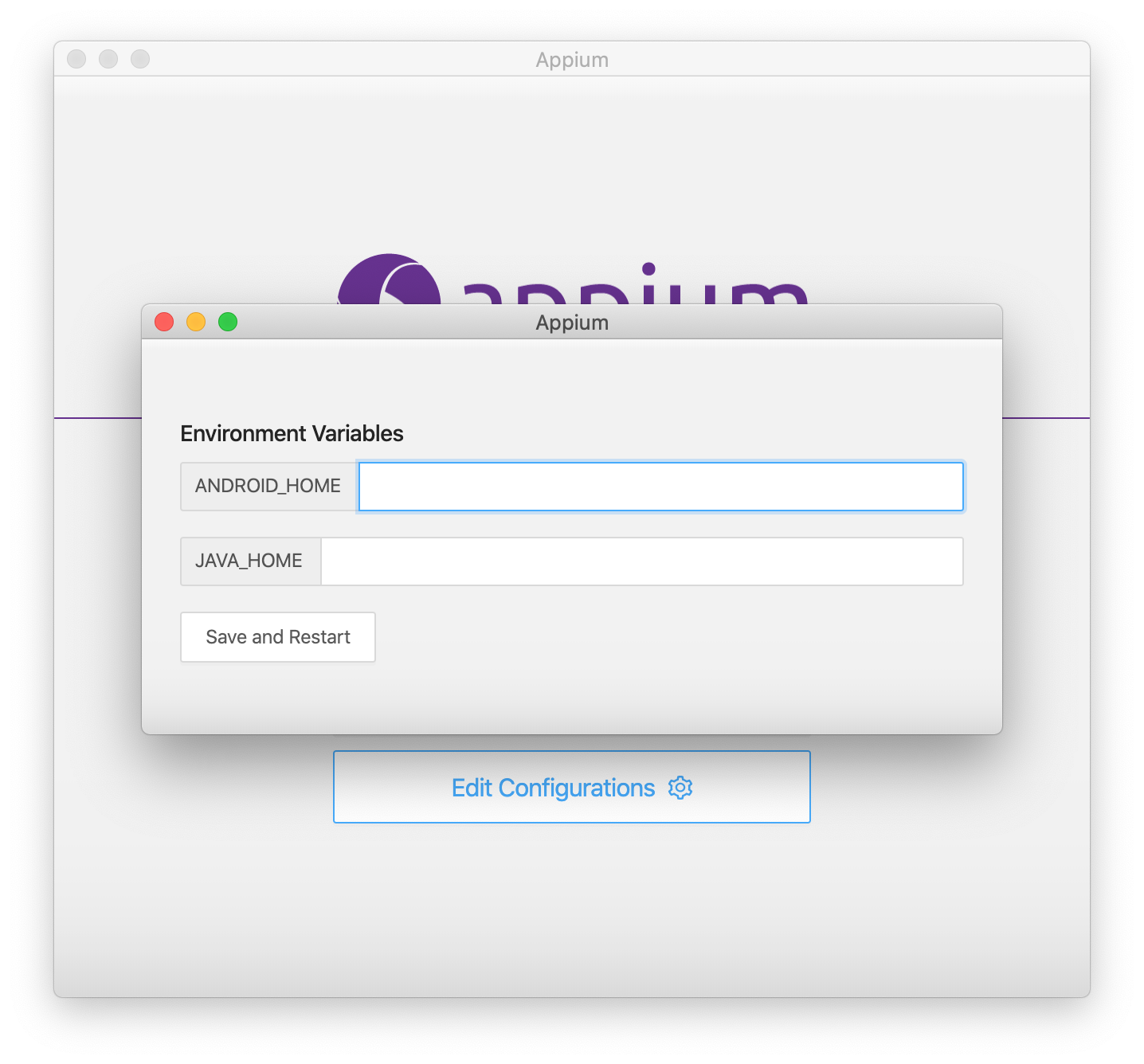Click the front dialog's Appium title bar
The width and height of the screenshot is (1144, 1064).
572,323
